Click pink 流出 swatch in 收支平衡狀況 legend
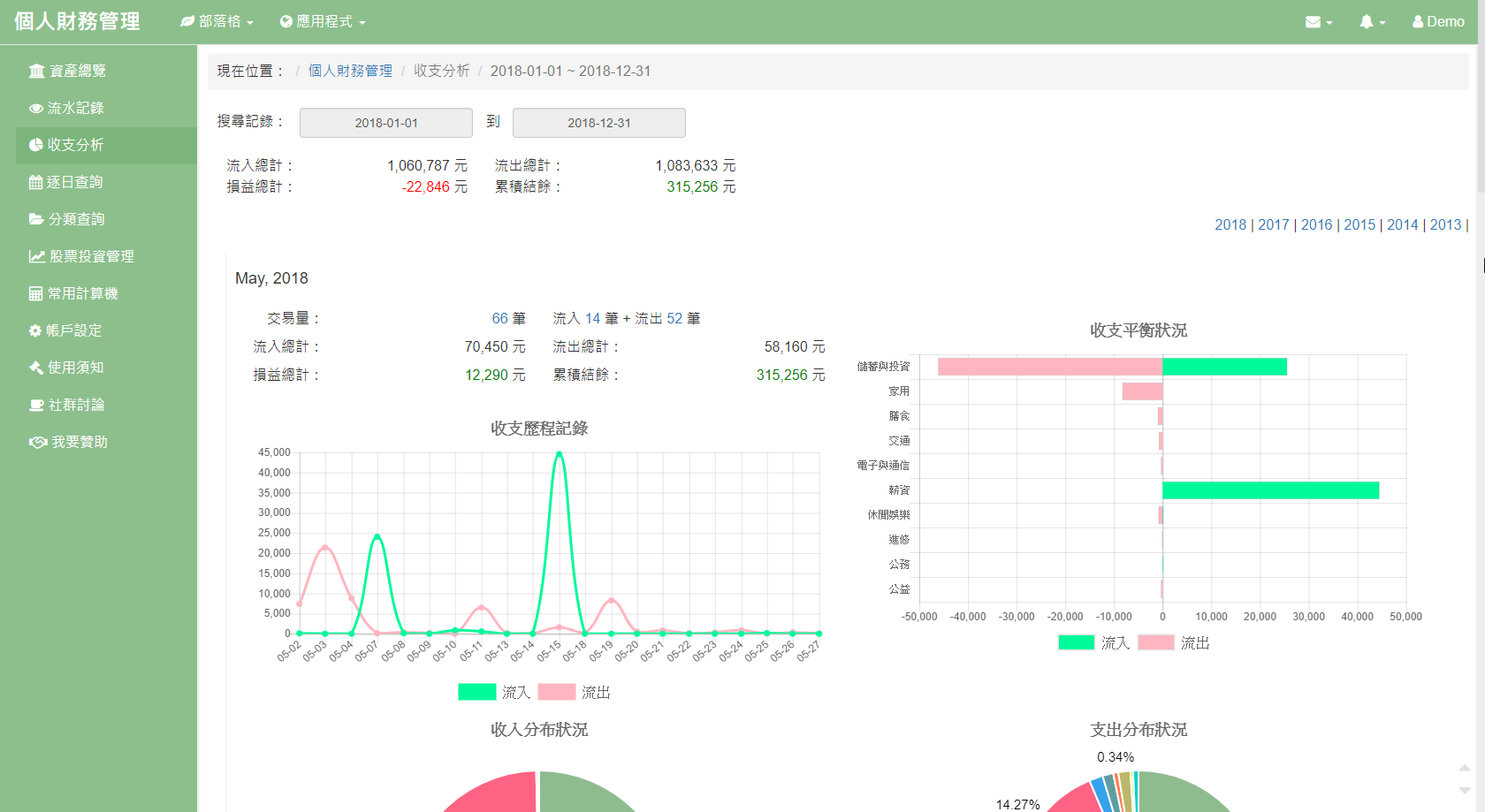Viewport: 1485px width, 812px height. pos(1155,643)
